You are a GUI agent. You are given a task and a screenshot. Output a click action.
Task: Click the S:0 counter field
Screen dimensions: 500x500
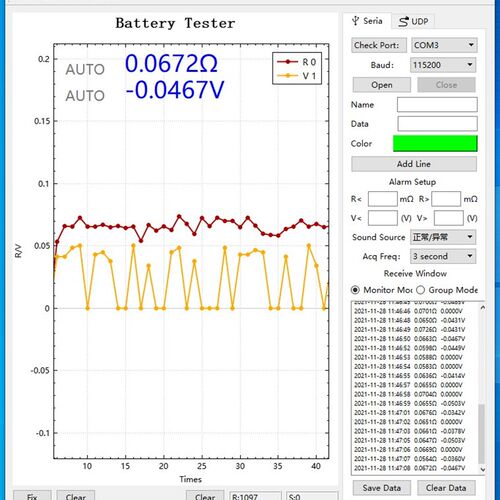(x=312, y=496)
